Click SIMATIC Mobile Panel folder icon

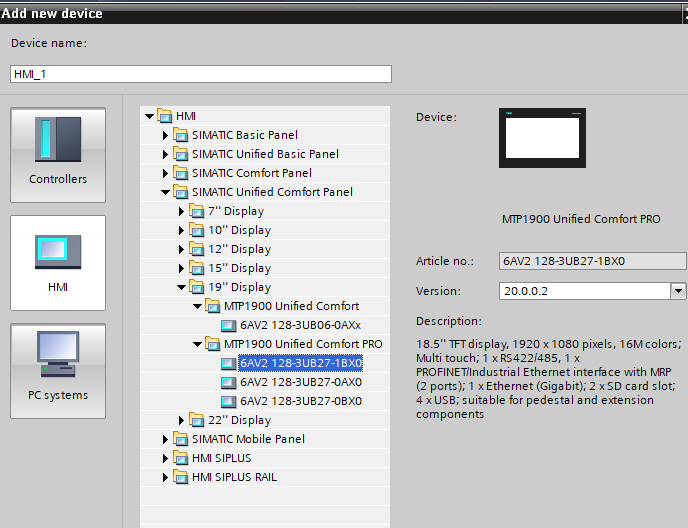pyautogui.click(x=180, y=439)
